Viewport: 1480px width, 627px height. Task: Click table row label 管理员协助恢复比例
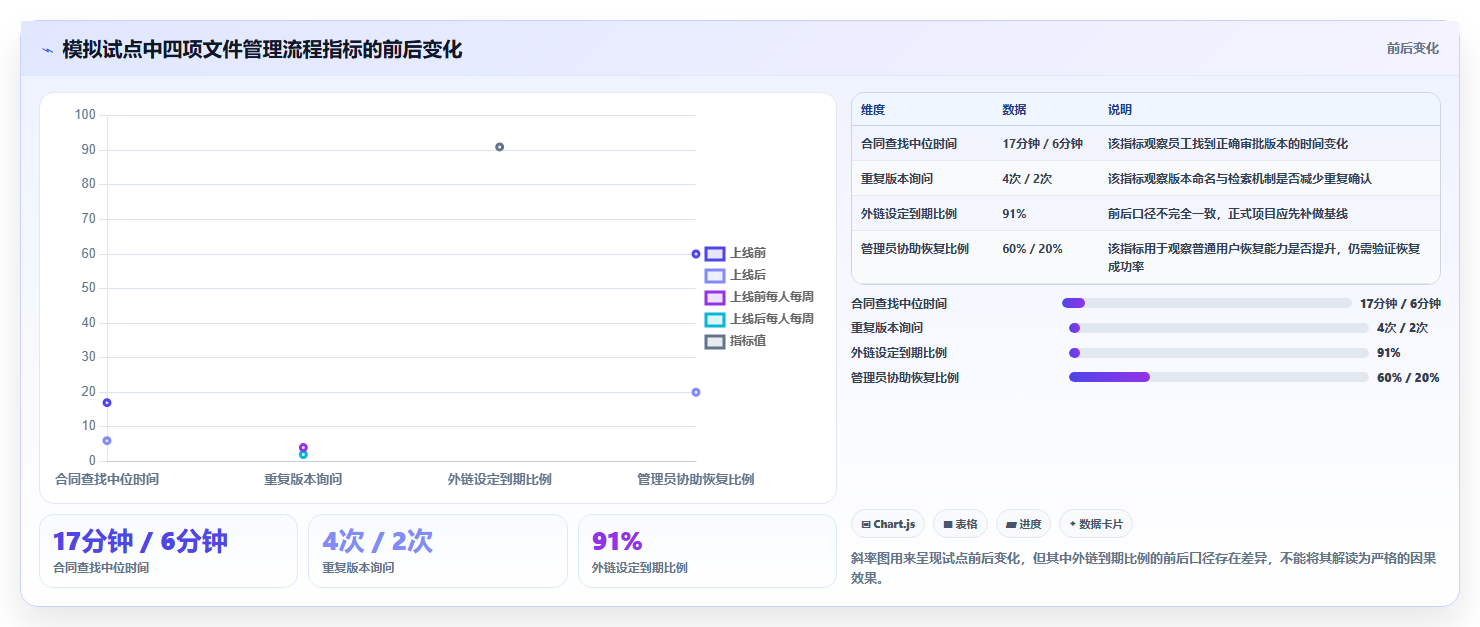(915, 249)
